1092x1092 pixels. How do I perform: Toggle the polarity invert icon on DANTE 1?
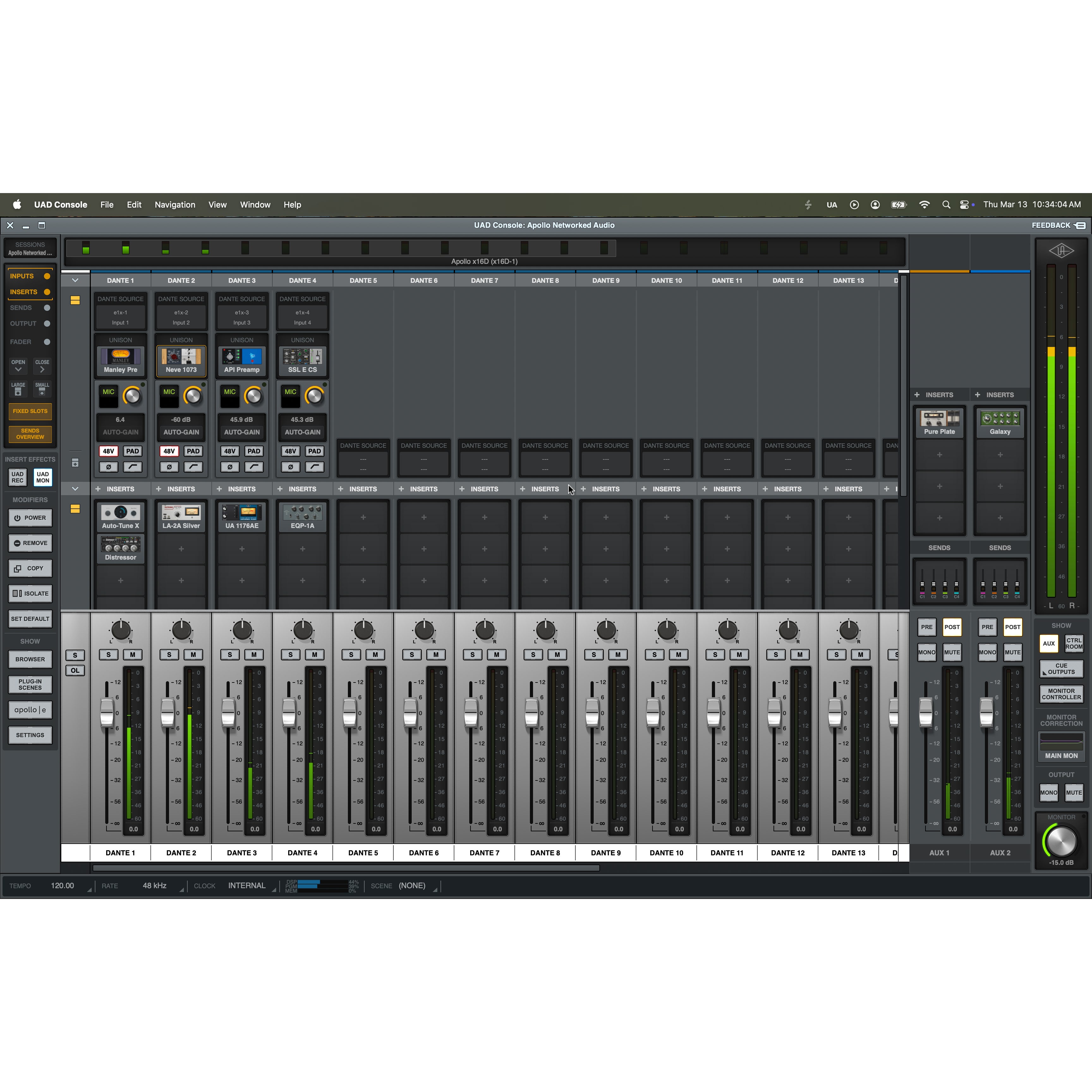(x=108, y=467)
